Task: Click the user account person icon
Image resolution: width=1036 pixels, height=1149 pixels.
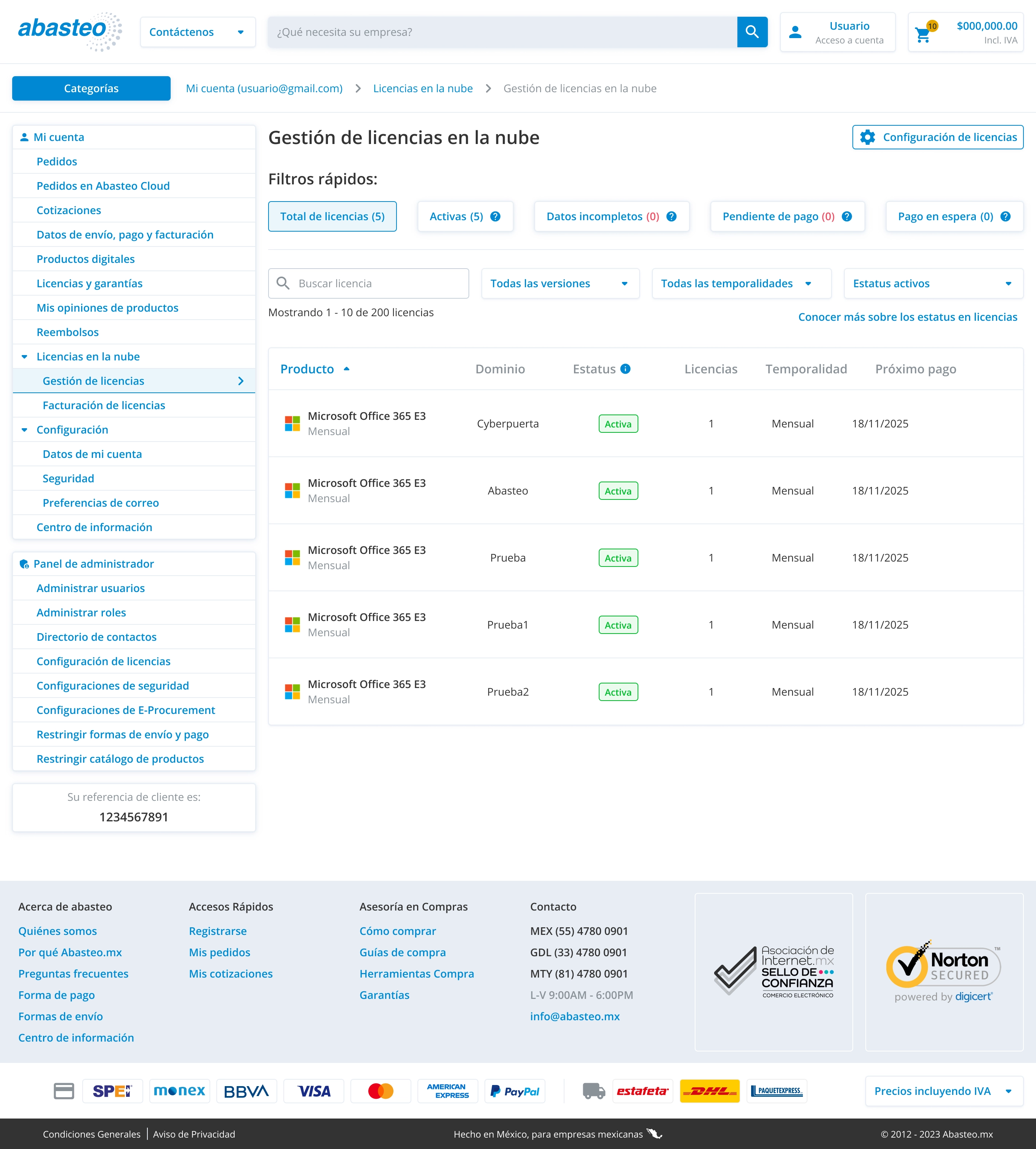Action: [795, 32]
